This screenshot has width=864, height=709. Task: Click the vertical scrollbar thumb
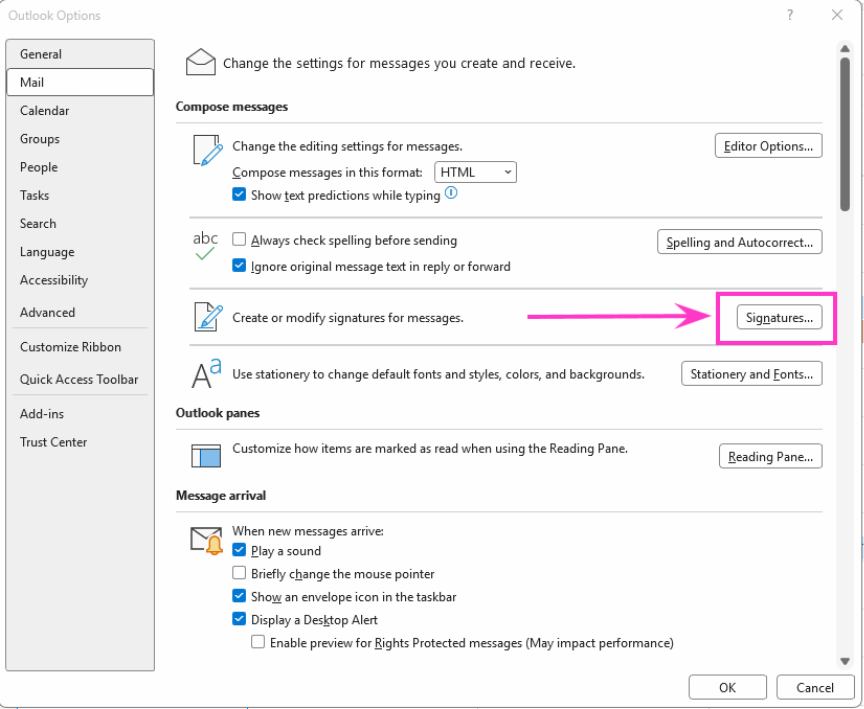pos(845,134)
